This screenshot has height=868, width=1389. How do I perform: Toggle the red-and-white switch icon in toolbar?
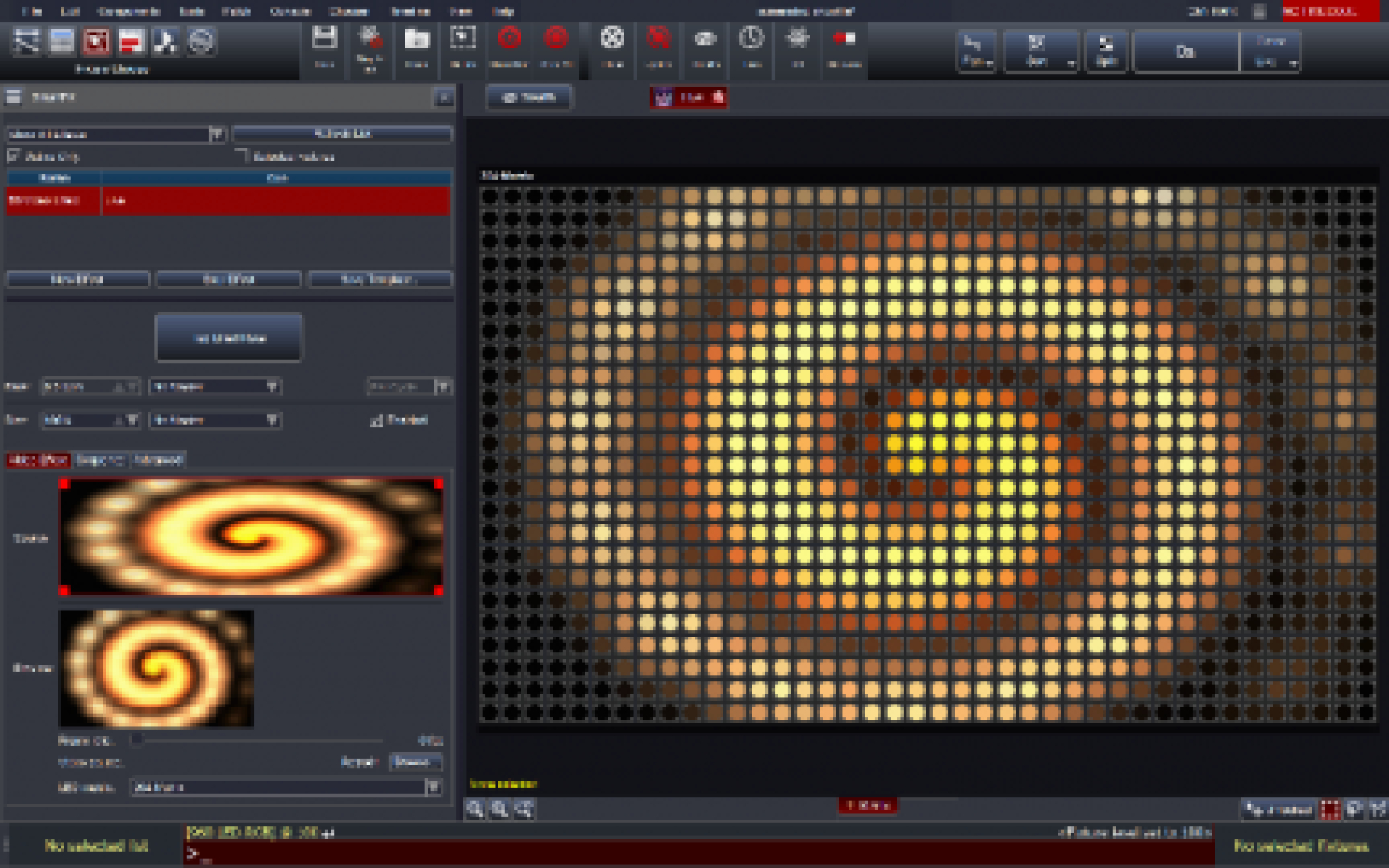844,38
